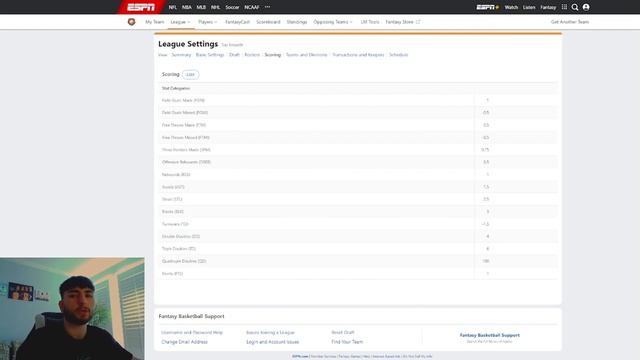Select the Offensive Rebounds (OREB) row

[358, 162]
